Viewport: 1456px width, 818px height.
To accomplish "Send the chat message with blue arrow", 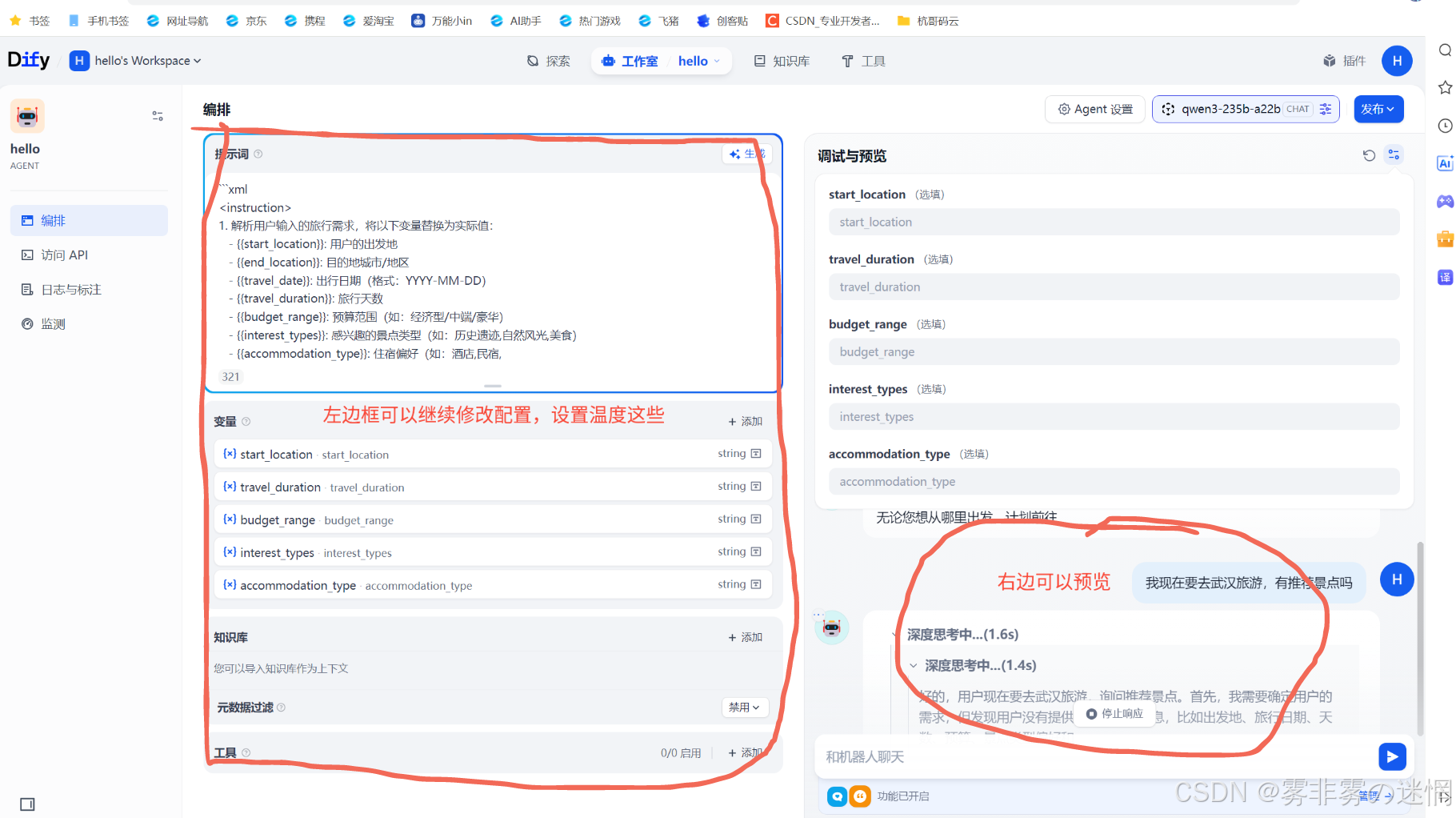I will click(1392, 756).
